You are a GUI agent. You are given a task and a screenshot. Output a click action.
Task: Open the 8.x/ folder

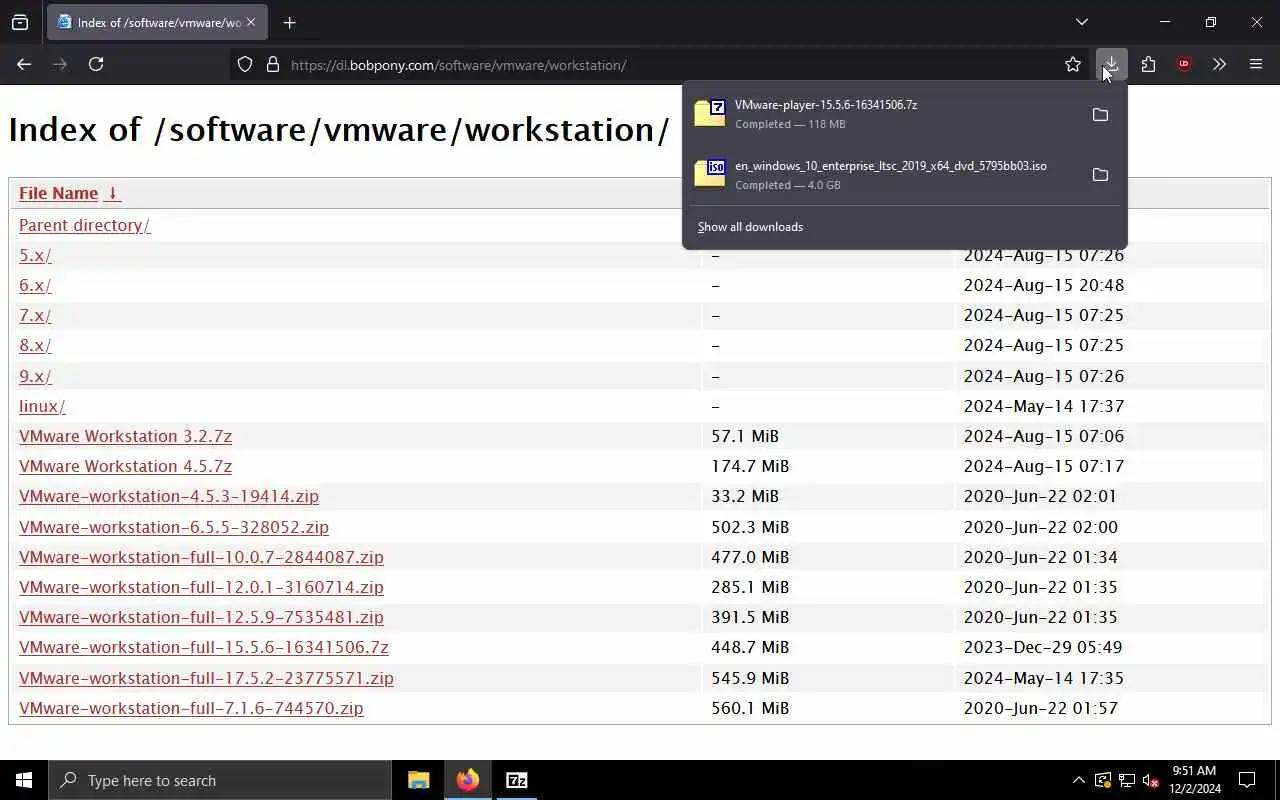pyautogui.click(x=35, y=345)
